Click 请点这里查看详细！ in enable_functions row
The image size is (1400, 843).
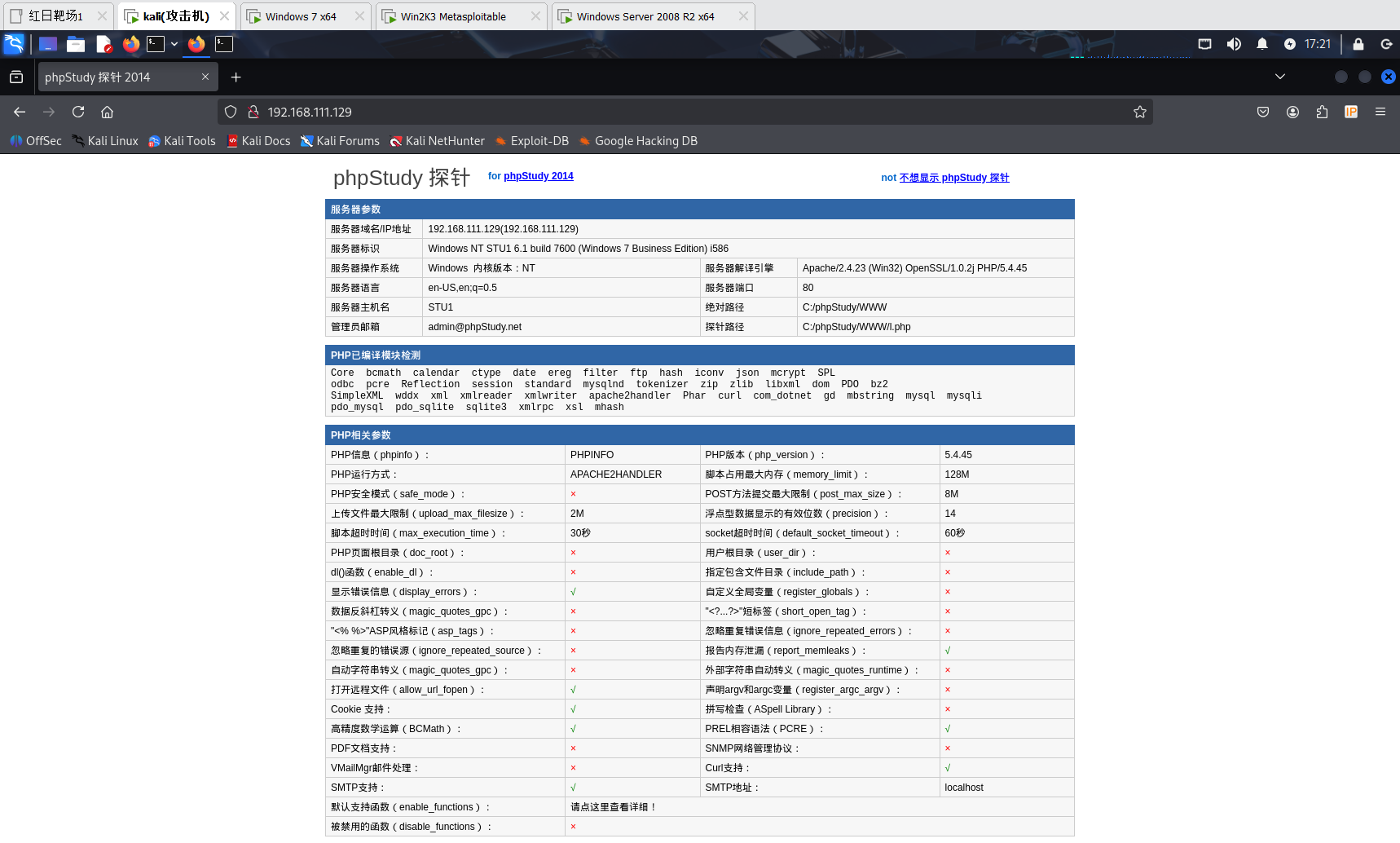(x=614, y=807)
